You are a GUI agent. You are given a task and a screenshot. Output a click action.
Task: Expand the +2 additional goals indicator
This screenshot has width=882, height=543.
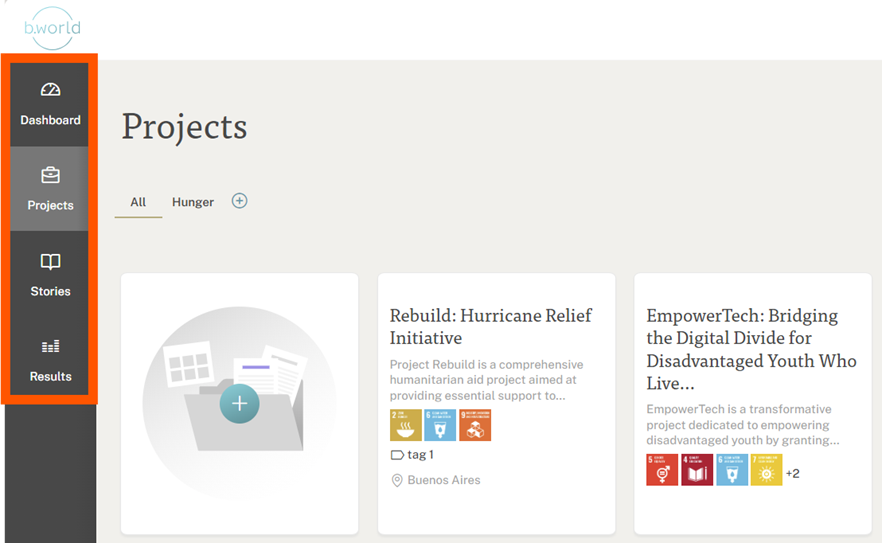(x=793, y=473)
